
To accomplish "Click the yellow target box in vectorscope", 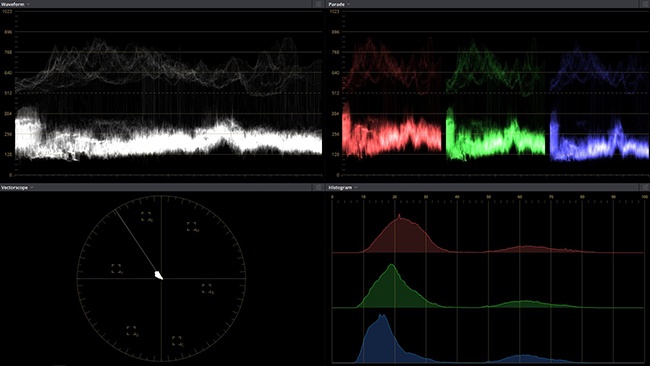I will tap(116, 268).
